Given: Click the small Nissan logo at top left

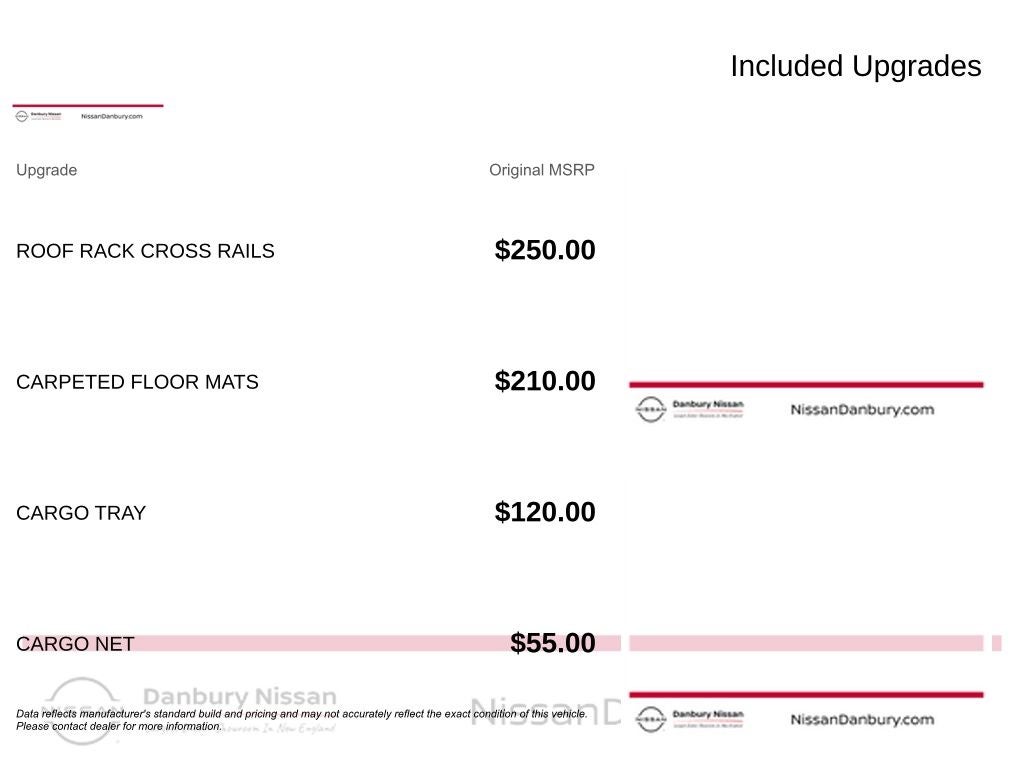Looking at the screenshot, I should 22,116.
